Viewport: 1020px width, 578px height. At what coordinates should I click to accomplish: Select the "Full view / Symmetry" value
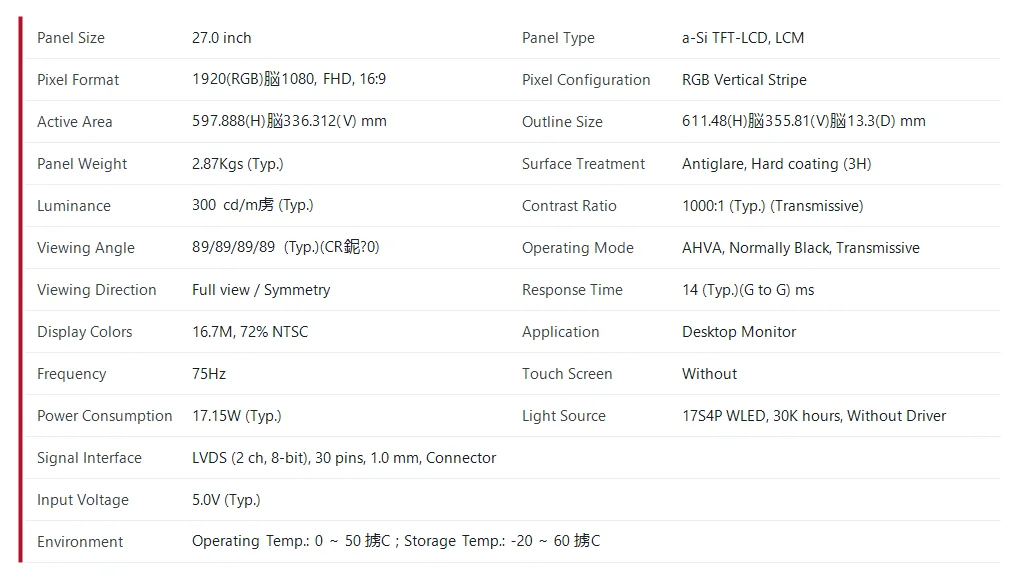(261, 290)
